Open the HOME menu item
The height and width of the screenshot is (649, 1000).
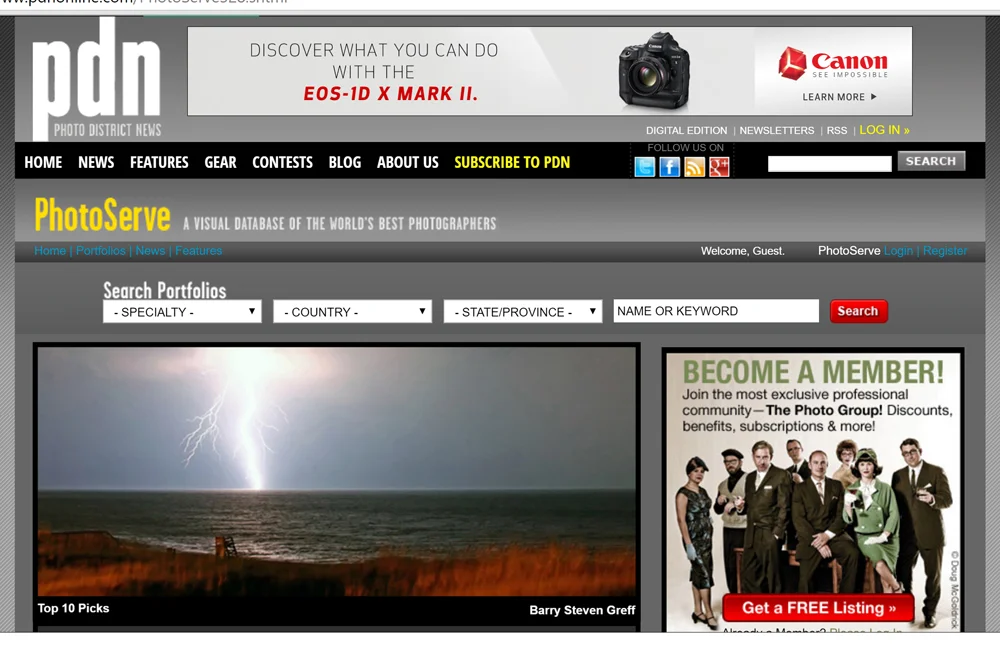pyautogui.click(x=43, y=163)
